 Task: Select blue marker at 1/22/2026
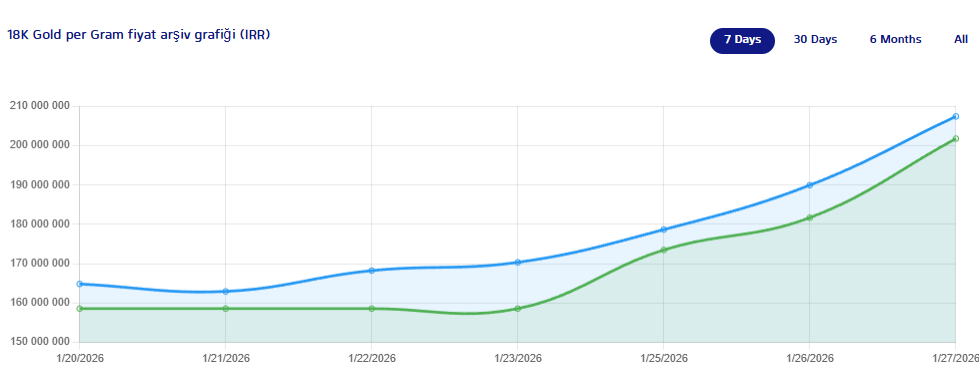click(x=371, y=270)
